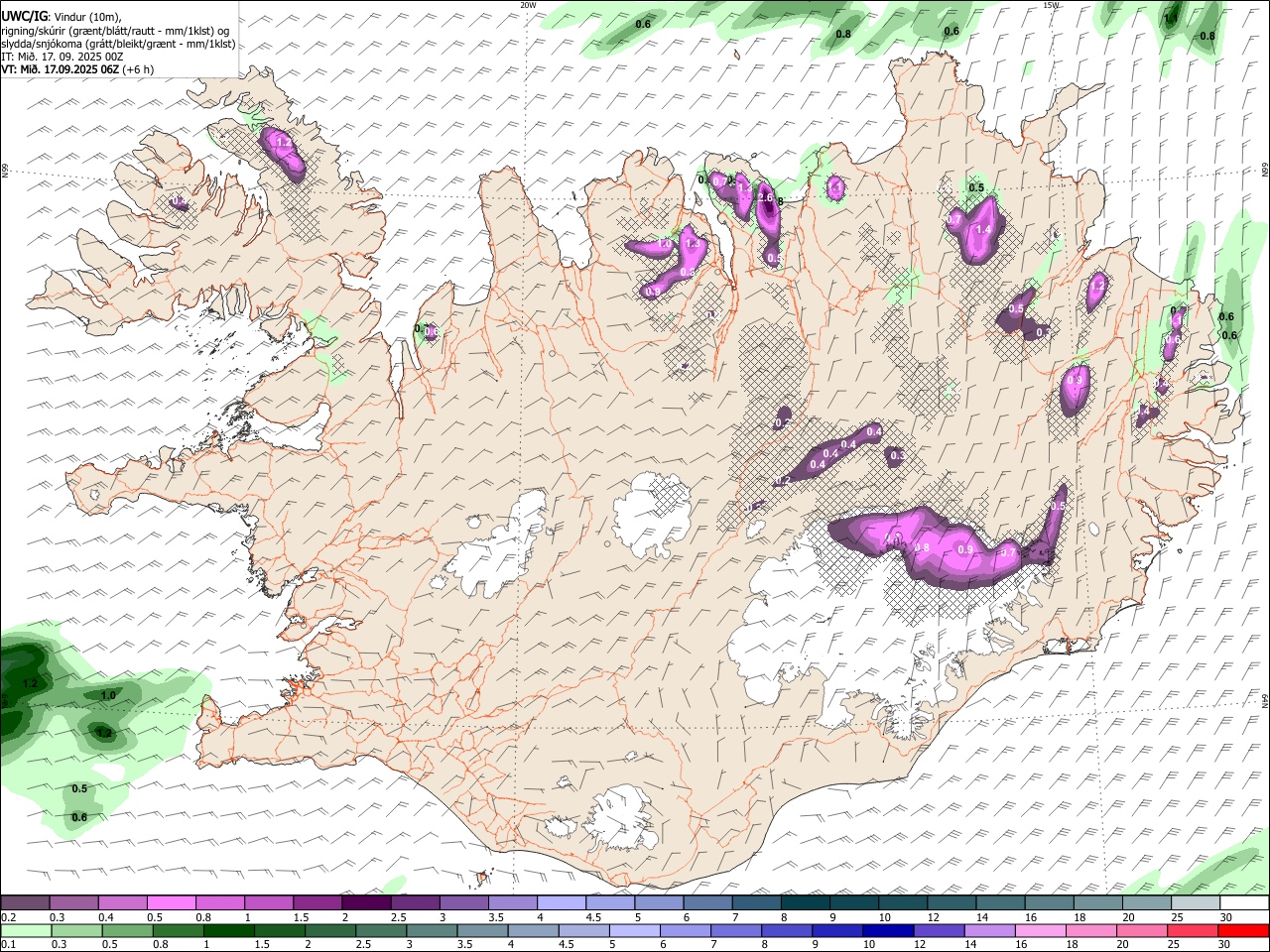Select the darkest blue 10–12 swatch, lower legend row

888,931
